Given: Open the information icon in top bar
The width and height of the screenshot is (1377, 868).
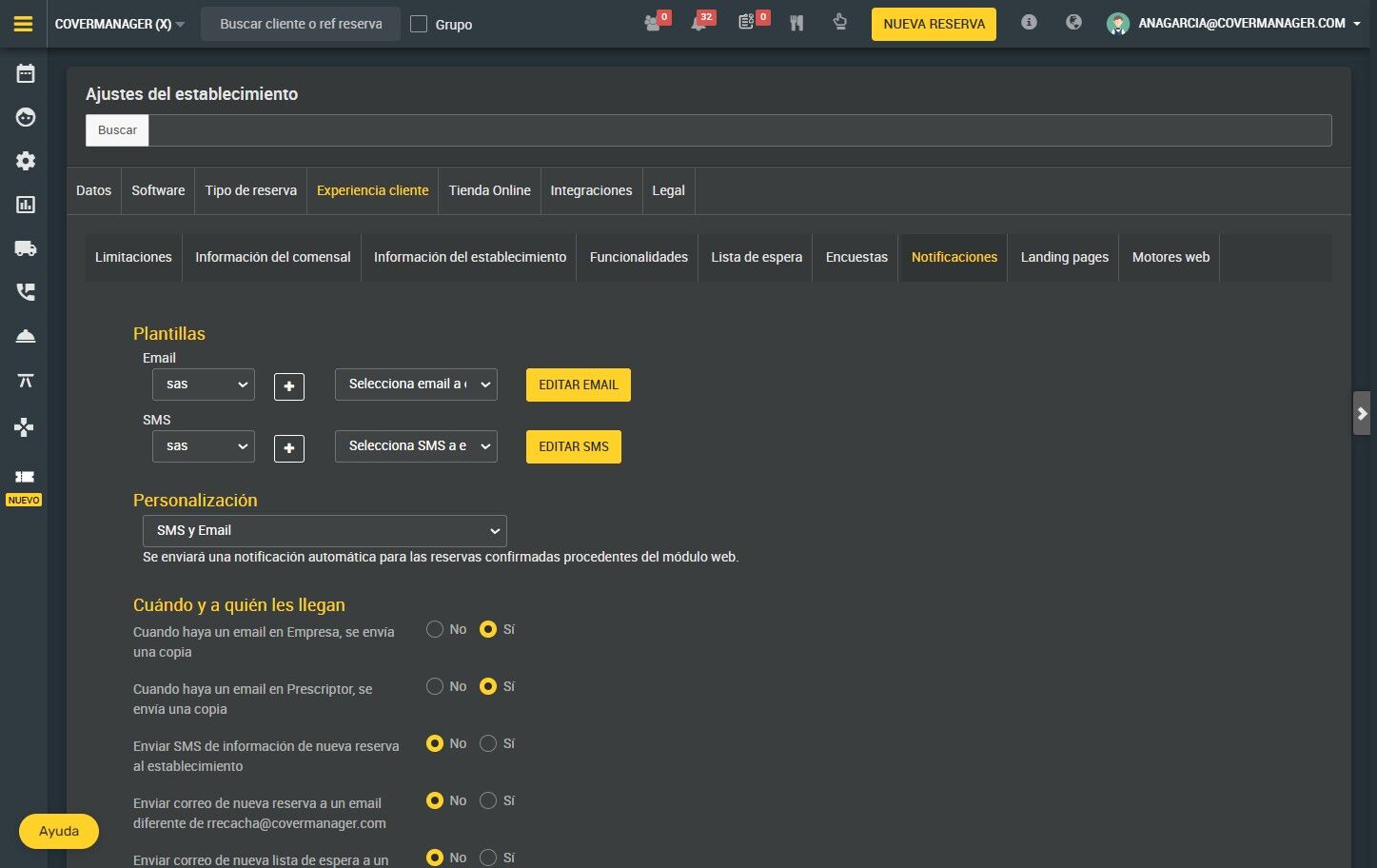Looking at the screenshot, I should tap(1029, 22).
